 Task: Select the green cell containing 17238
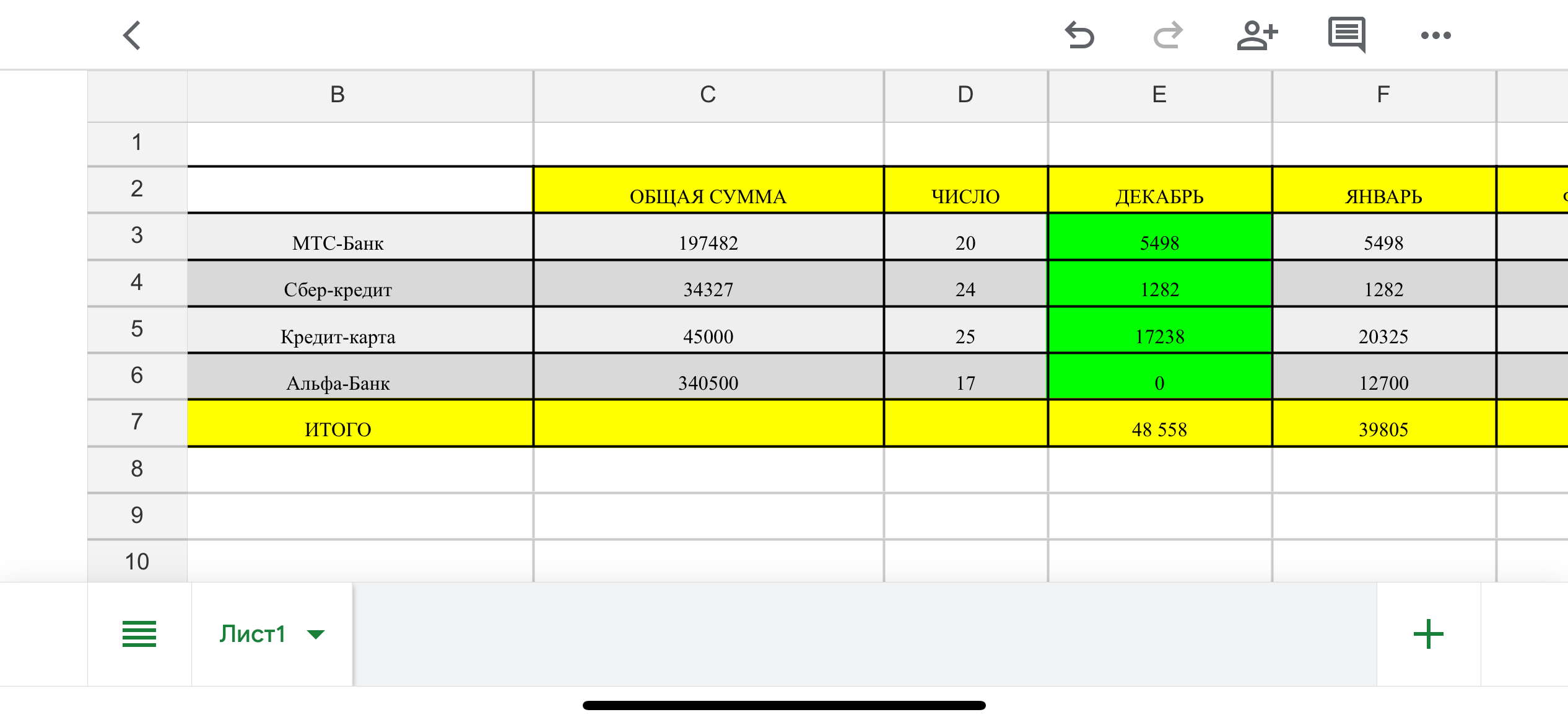pos(1159,330)
